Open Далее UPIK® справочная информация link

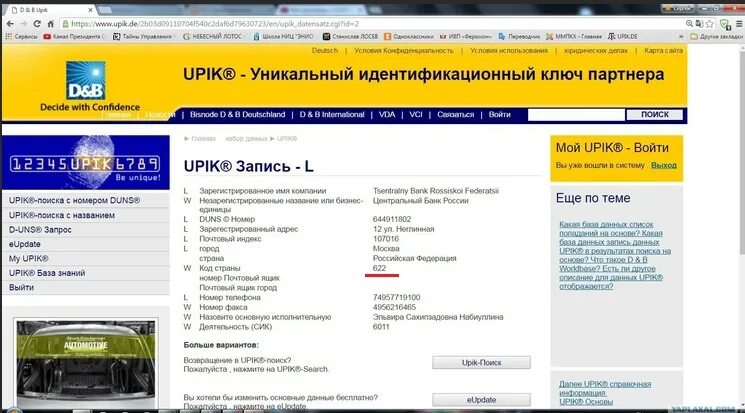tap(605, 388)
